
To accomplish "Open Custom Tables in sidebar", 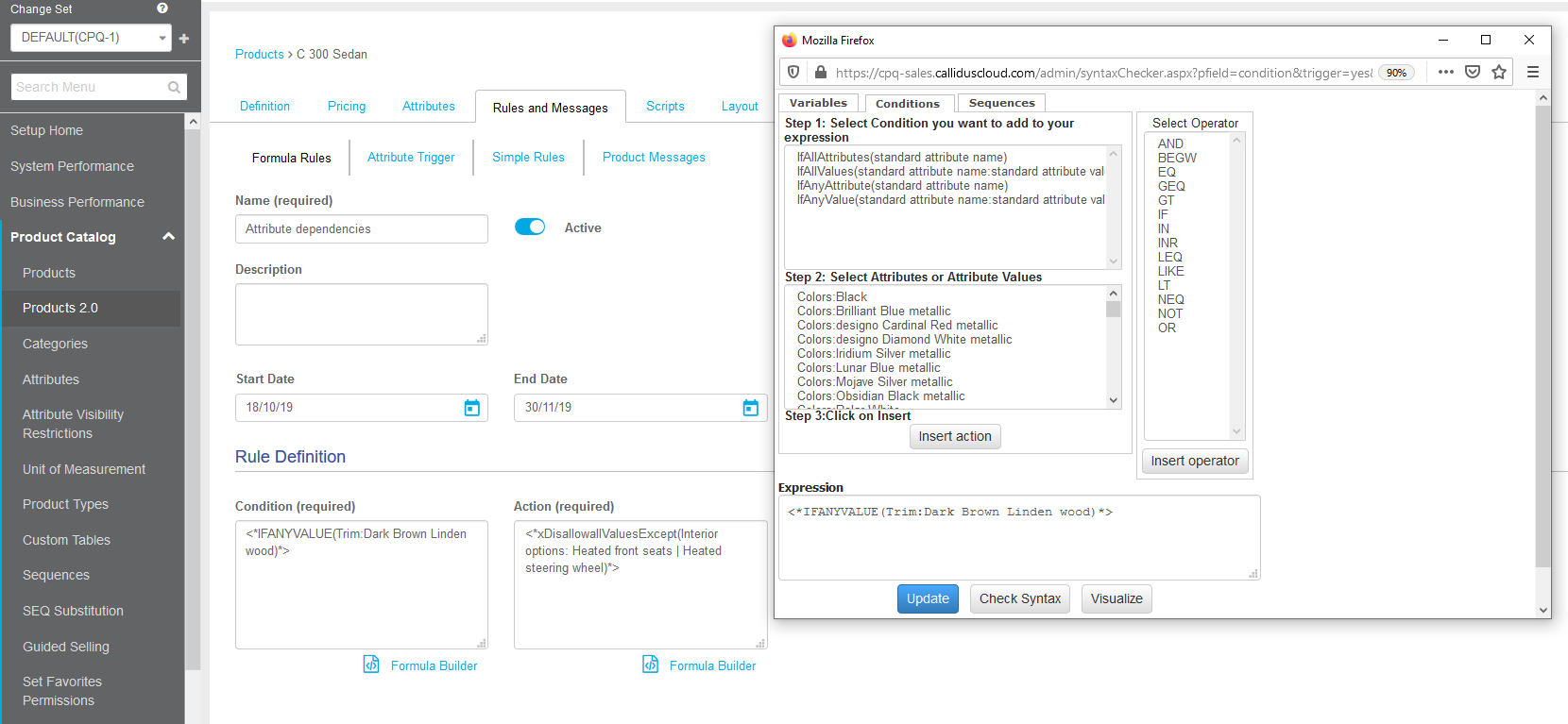I will (x=66, y=540).
